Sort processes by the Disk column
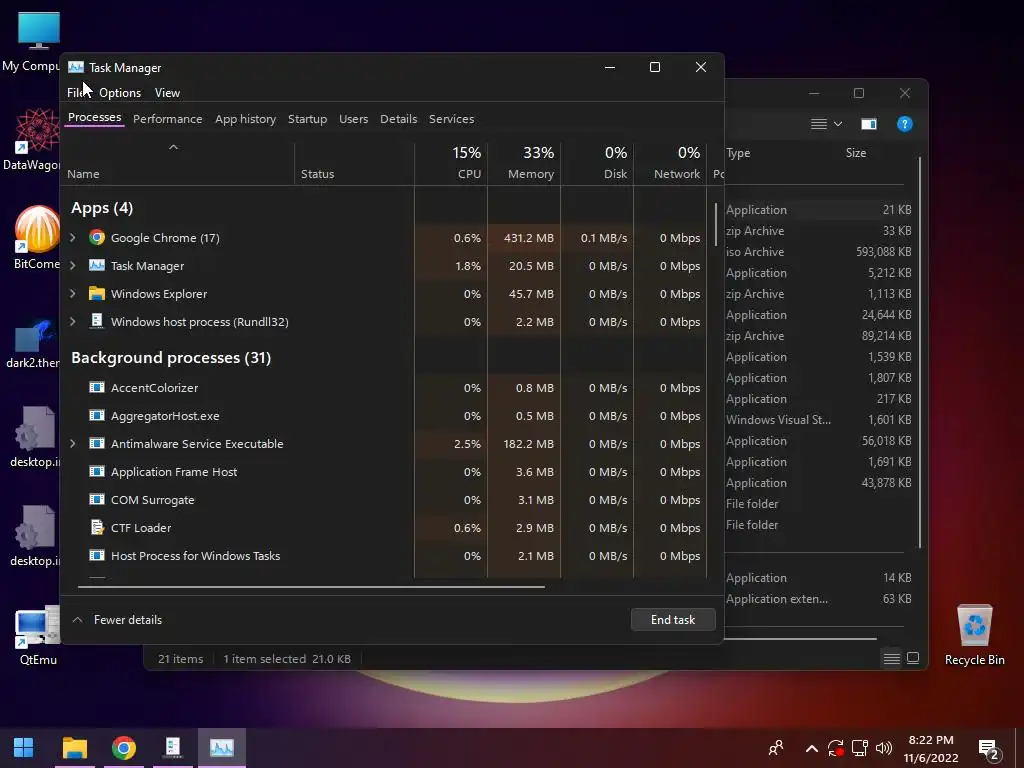Screen dimensions: 1024x768 [x=598, y=163]
